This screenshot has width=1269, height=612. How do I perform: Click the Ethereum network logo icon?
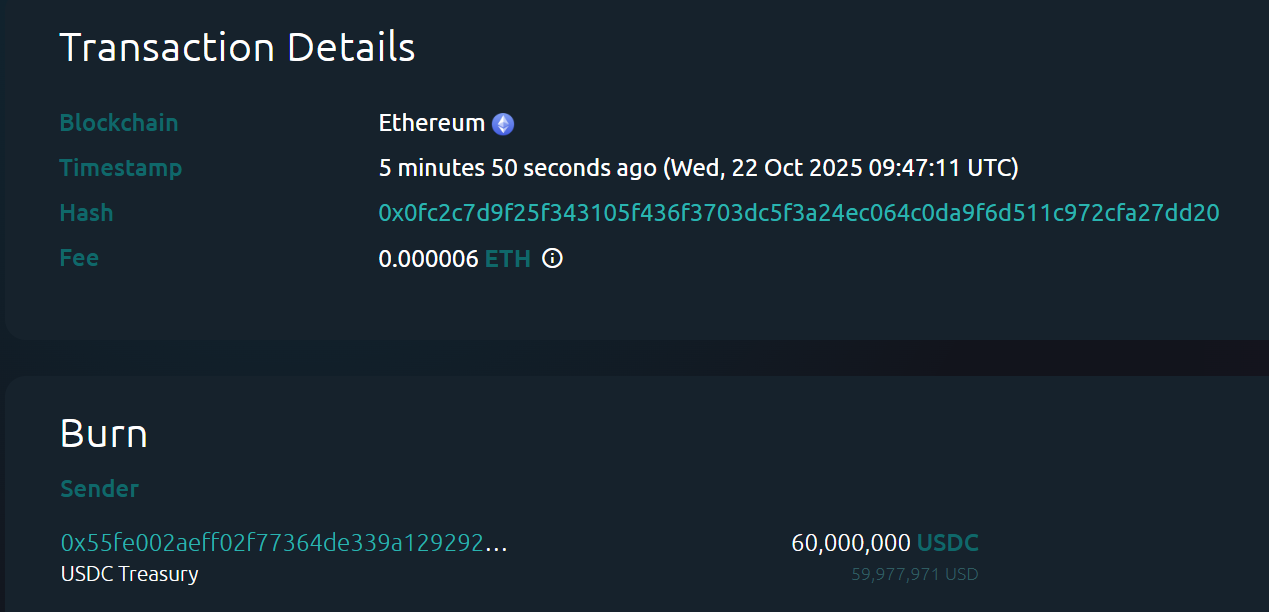pyautogui.click(x=503, y=123)
